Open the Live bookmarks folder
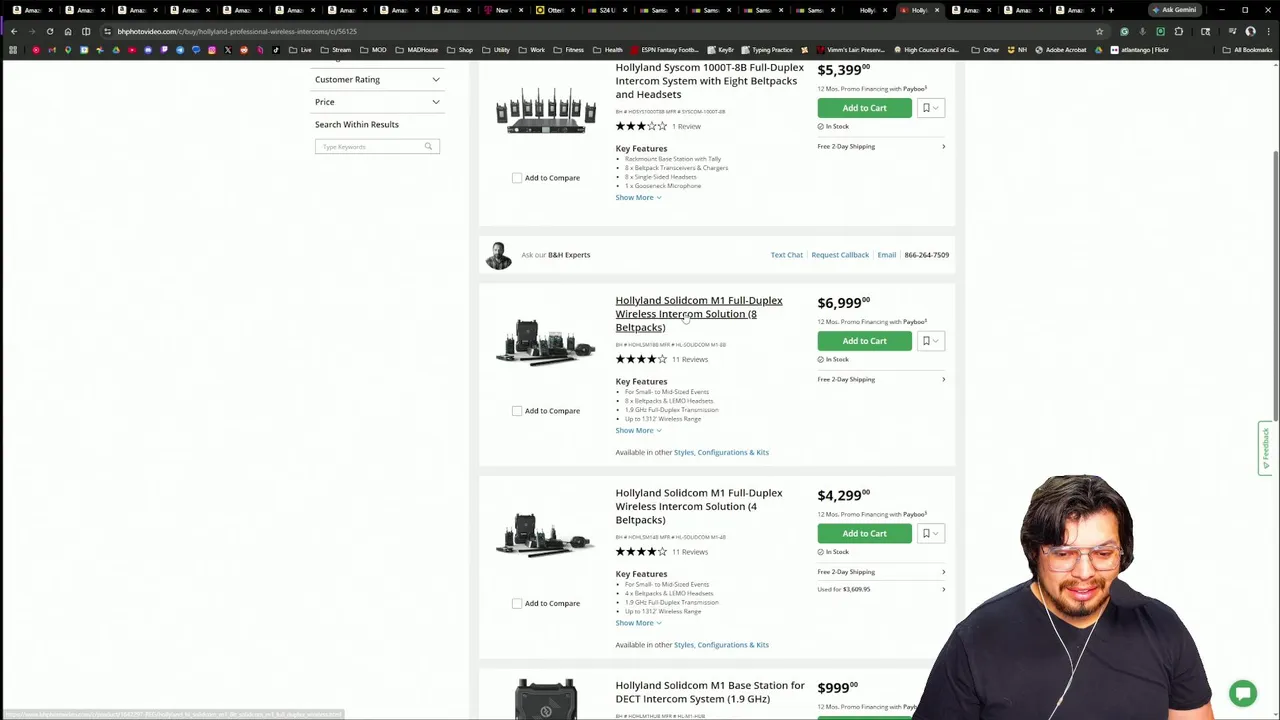The image size is (1280, 720). 300,50
